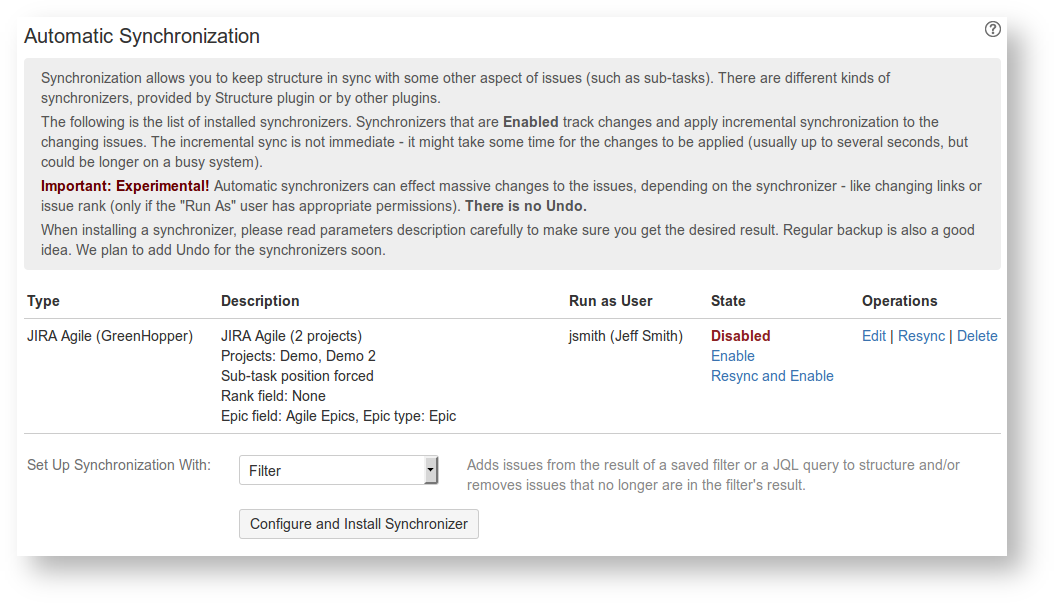Click the Resync operation link

tap(921, 335)
